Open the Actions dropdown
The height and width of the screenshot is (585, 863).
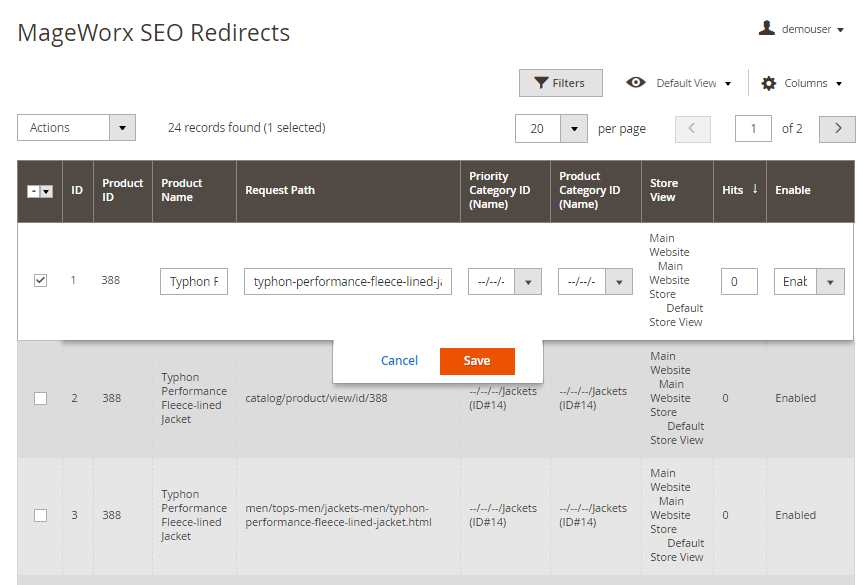(76, 128)
